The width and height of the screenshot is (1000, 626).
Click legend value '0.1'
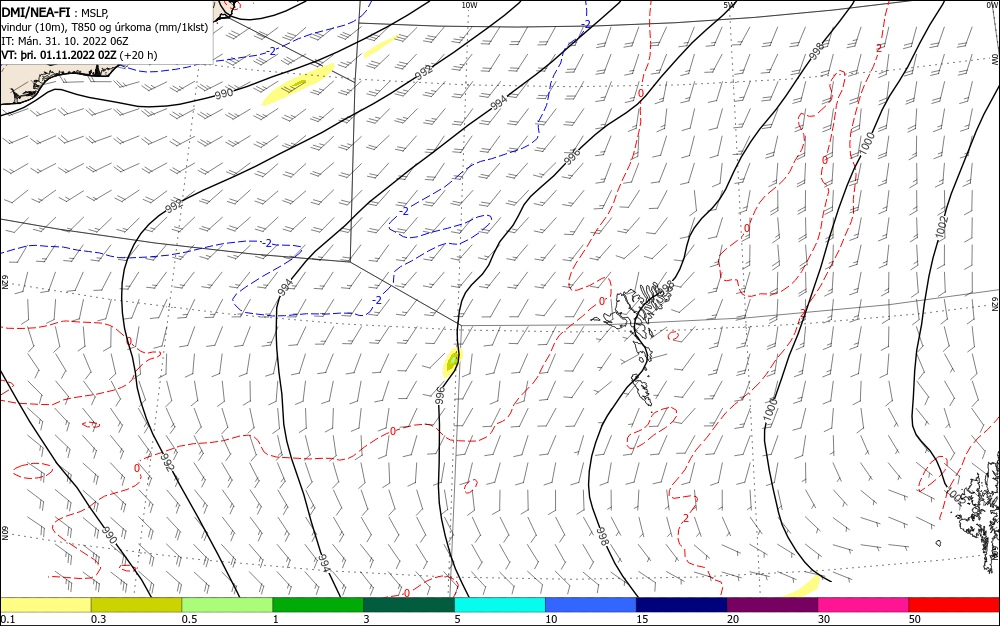8,619
